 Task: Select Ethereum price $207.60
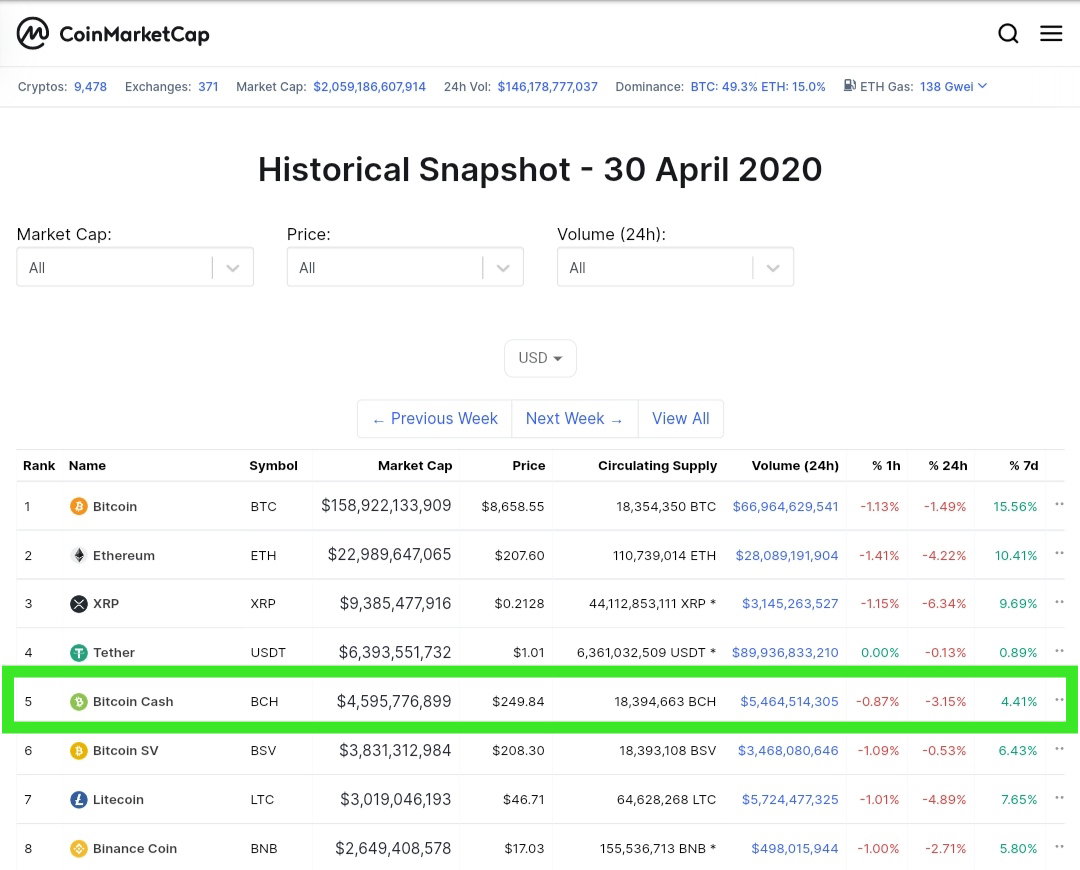(x=519, y=555)
